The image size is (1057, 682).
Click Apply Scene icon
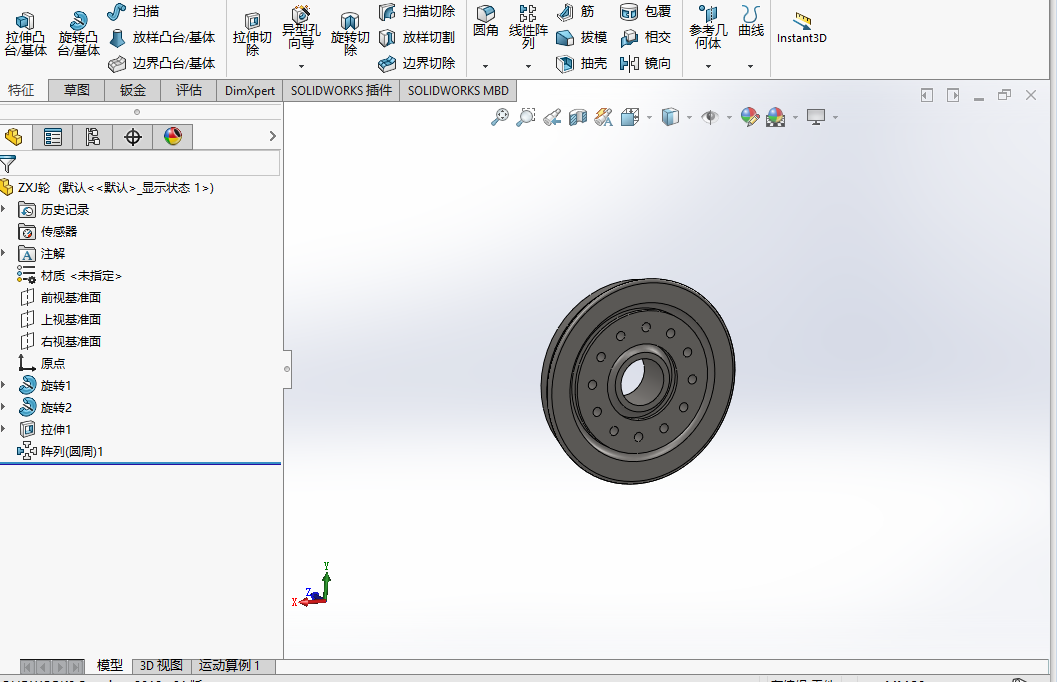tap(776, 117)
